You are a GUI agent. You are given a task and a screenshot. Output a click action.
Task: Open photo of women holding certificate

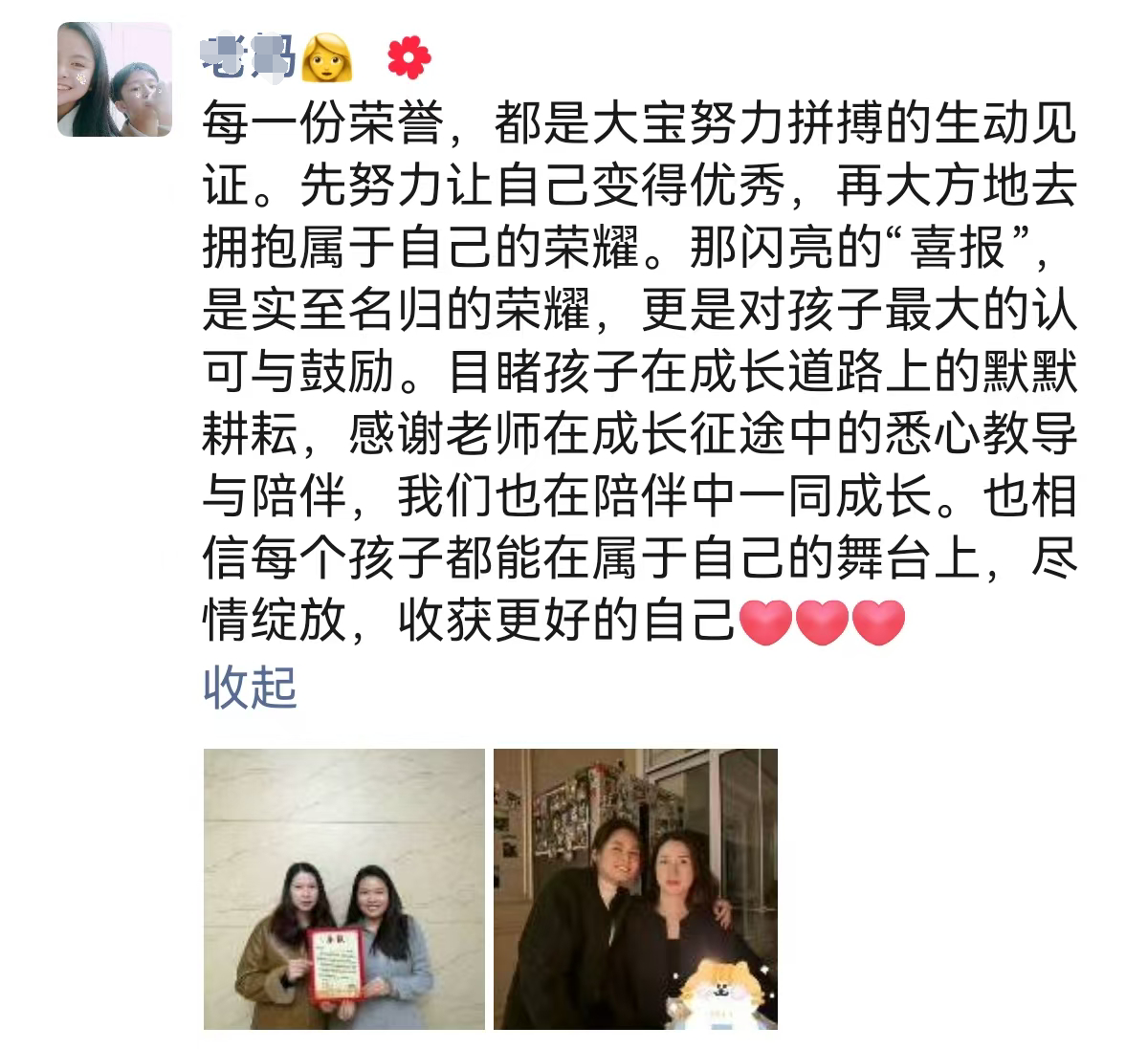[344, 889]
